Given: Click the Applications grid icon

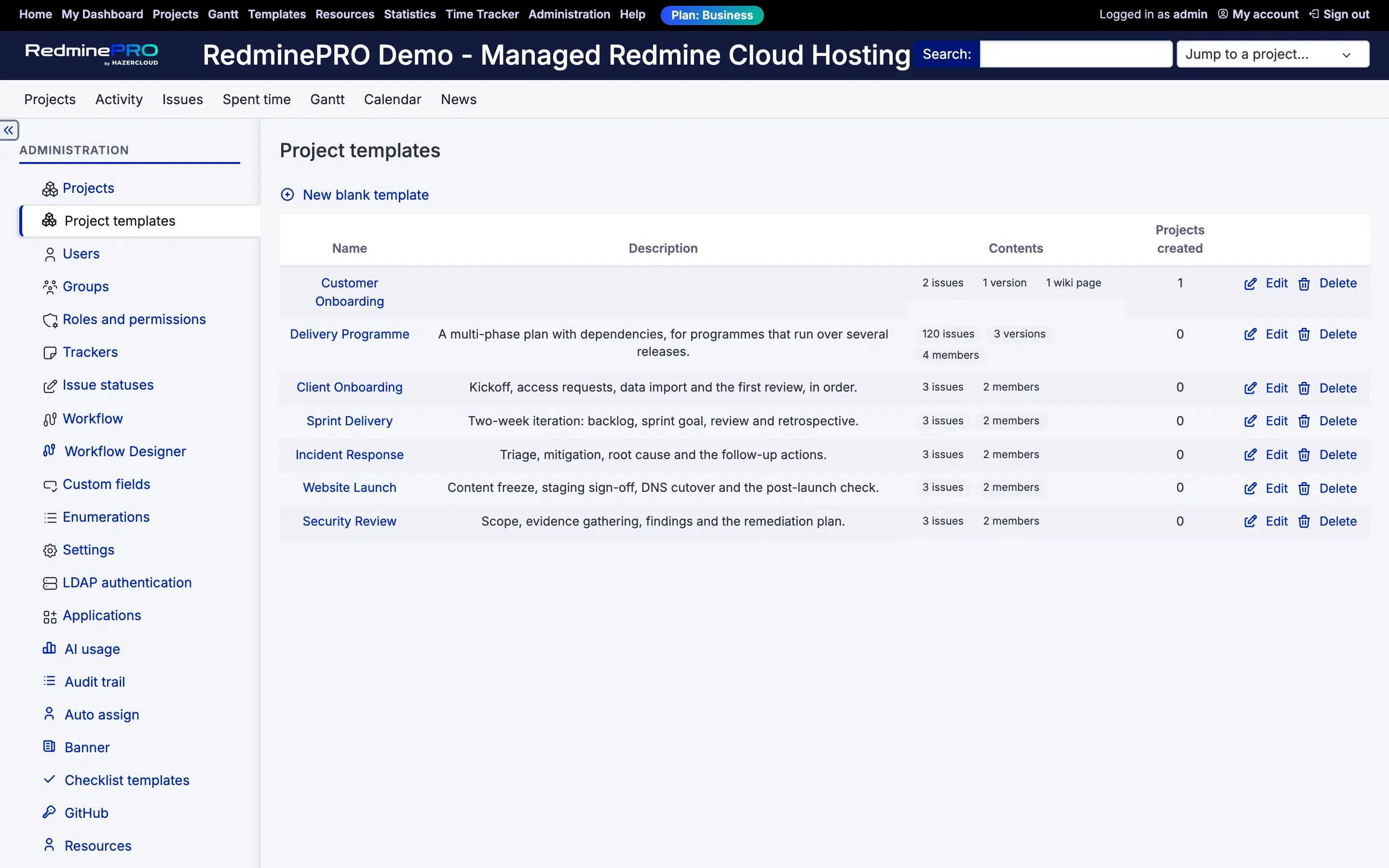Looking at the screenshot, I should [50, 617].
